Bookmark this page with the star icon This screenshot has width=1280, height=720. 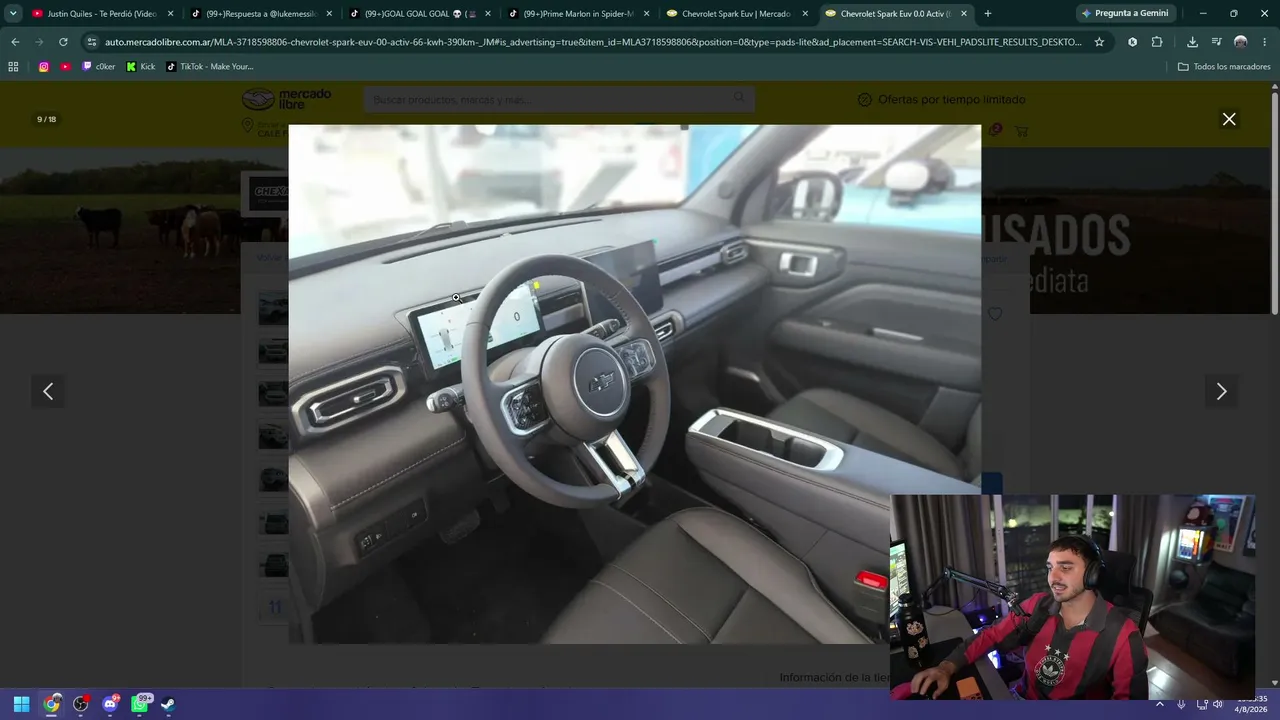click(1099, 42)
